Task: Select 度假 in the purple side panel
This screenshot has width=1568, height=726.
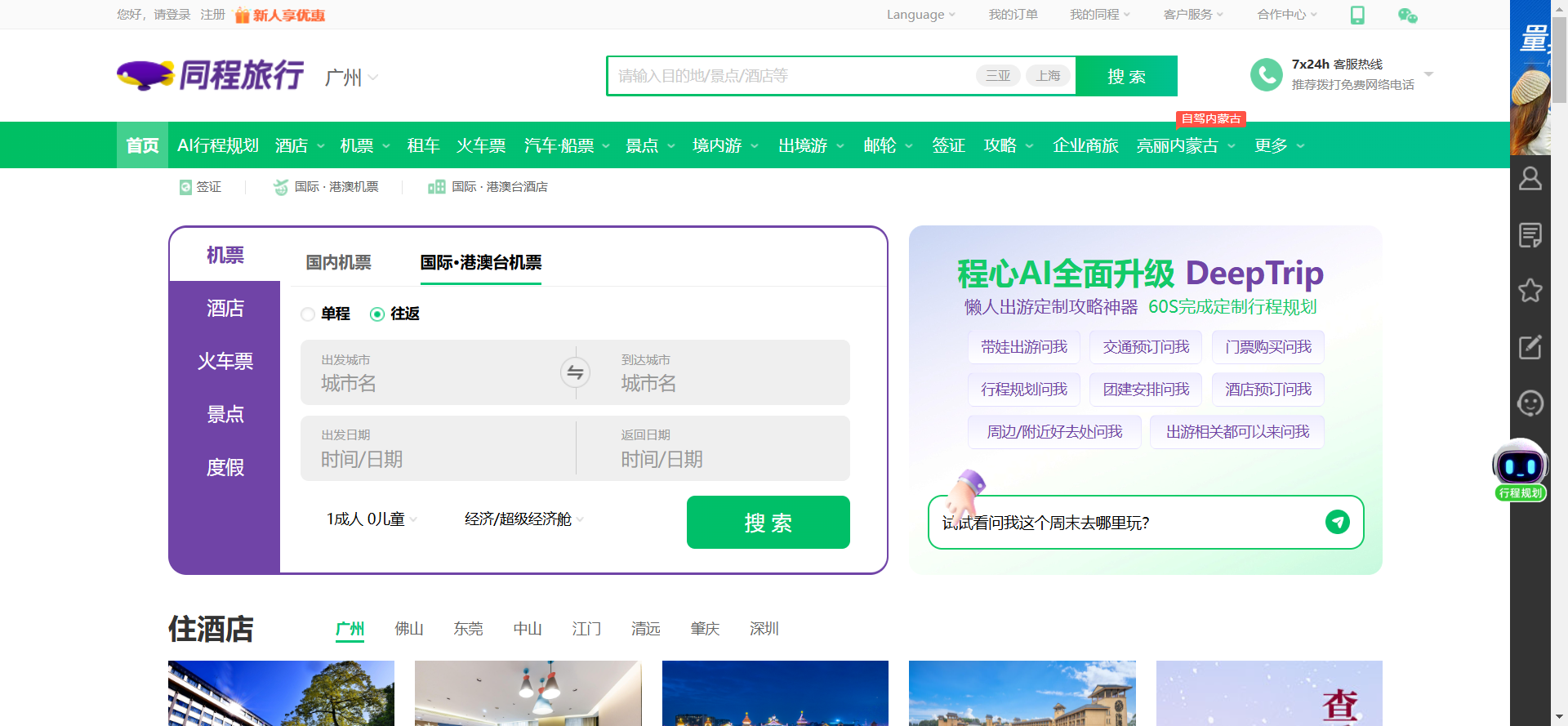Action: pos(225,467)
